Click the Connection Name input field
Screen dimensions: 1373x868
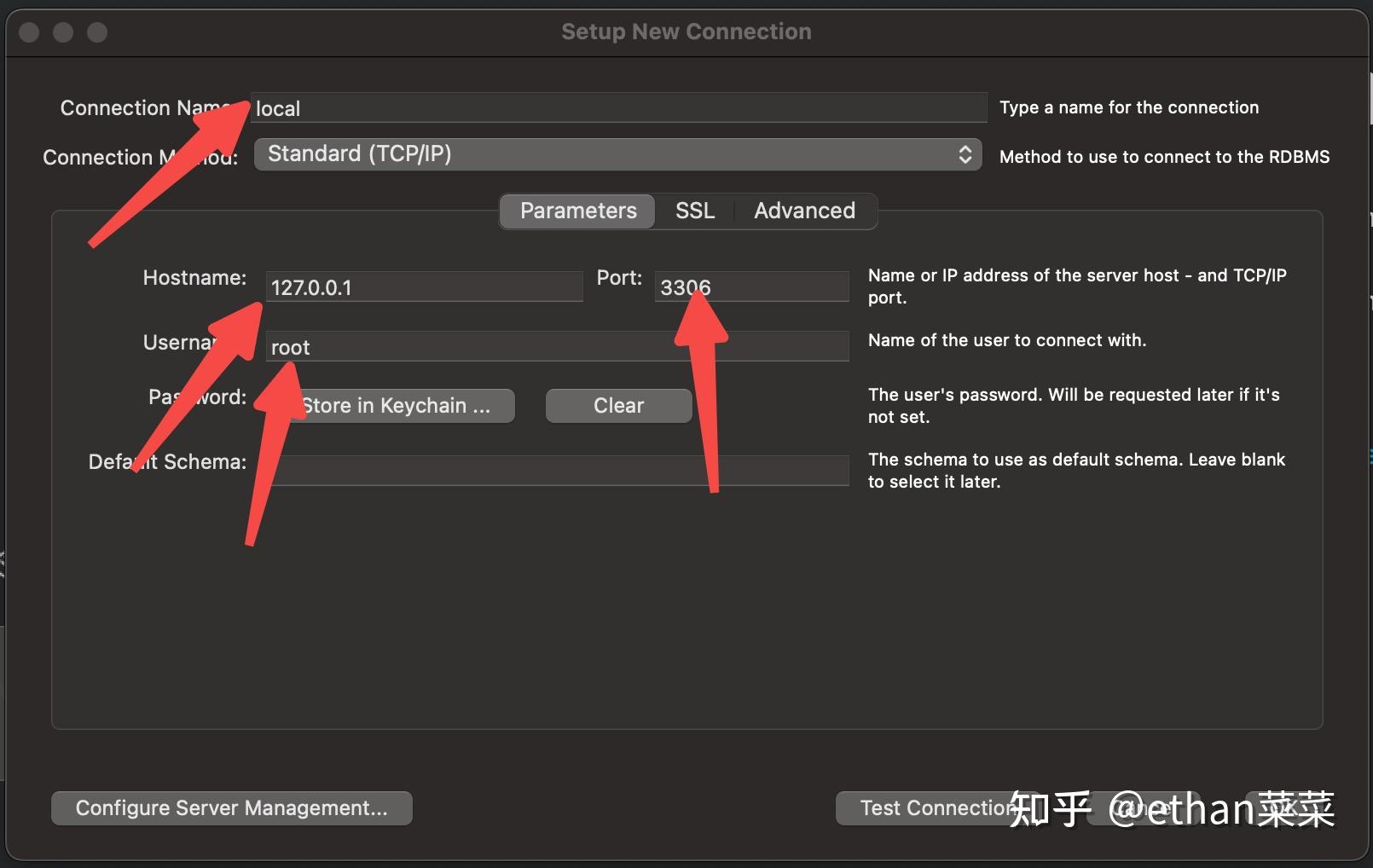pos(618,108)
